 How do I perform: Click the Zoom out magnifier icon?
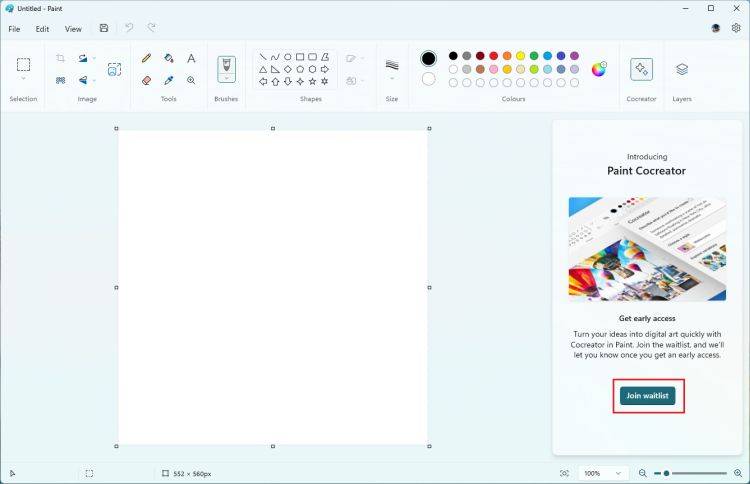(x=642, y=473)
